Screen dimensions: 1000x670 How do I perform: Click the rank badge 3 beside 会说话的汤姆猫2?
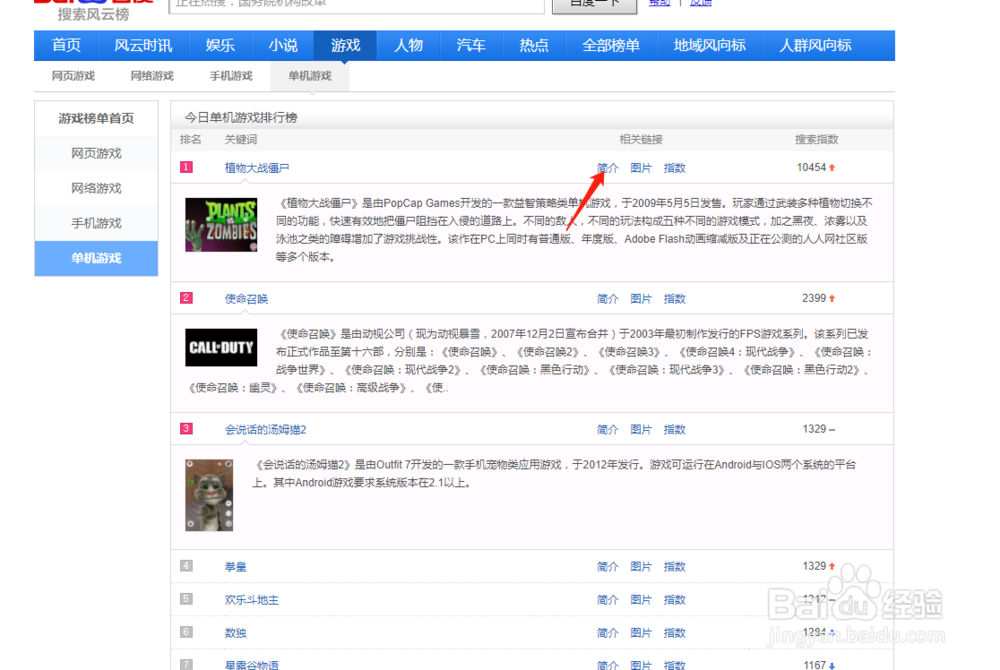(185, 429)
